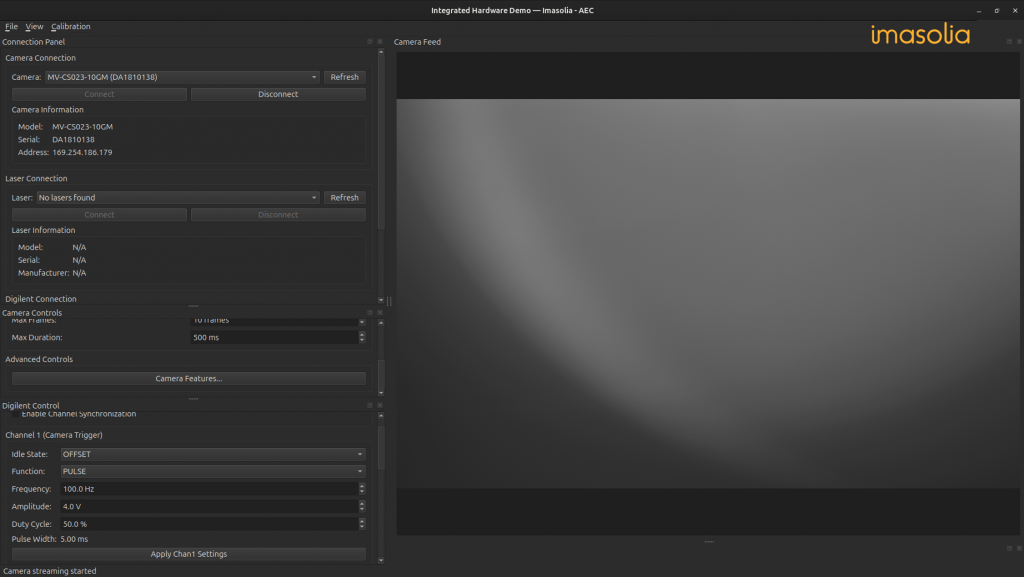Screen dimensions: 1024x577
Task: Decrease Max Duration with the down arrow
Action: (x=362, y=341)
